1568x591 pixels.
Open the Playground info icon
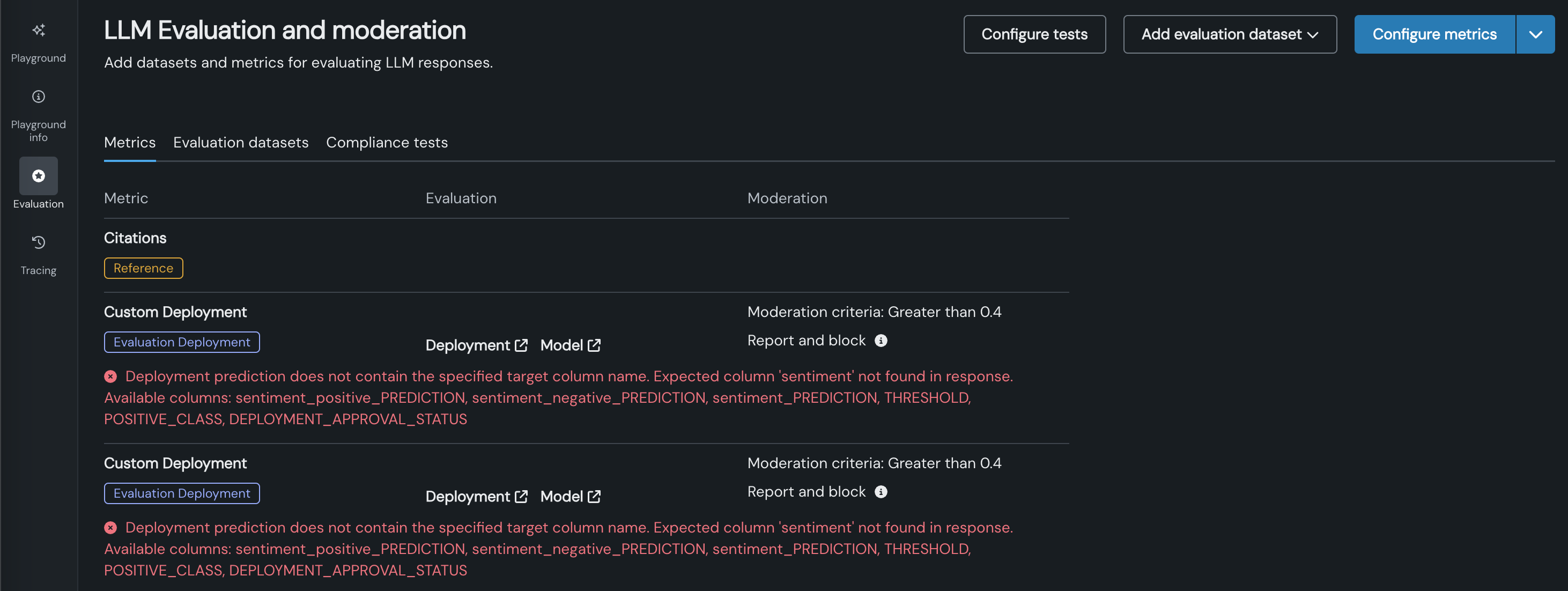click(x=39, y=97)
